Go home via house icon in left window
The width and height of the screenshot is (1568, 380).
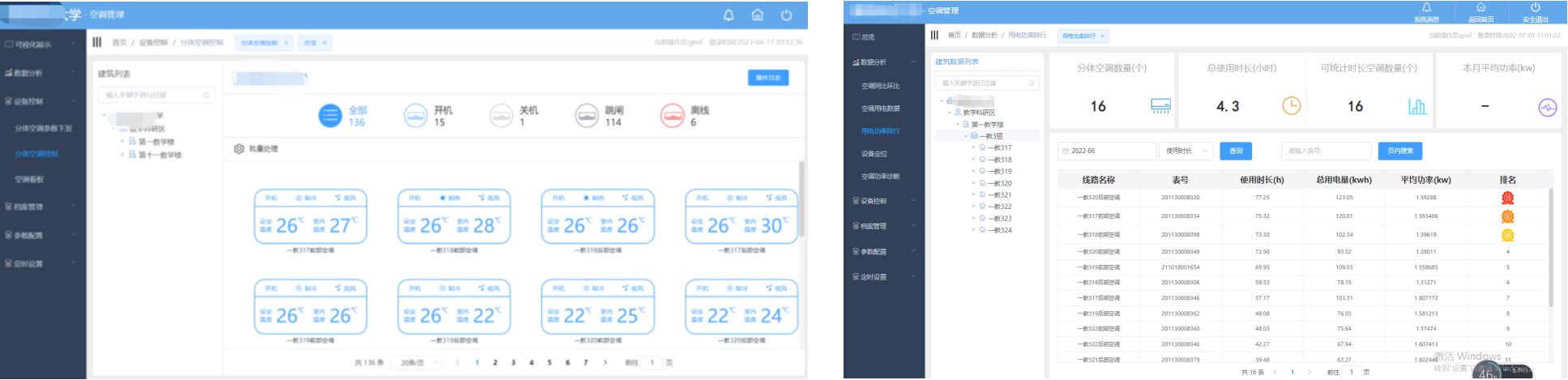click(757, 15)
